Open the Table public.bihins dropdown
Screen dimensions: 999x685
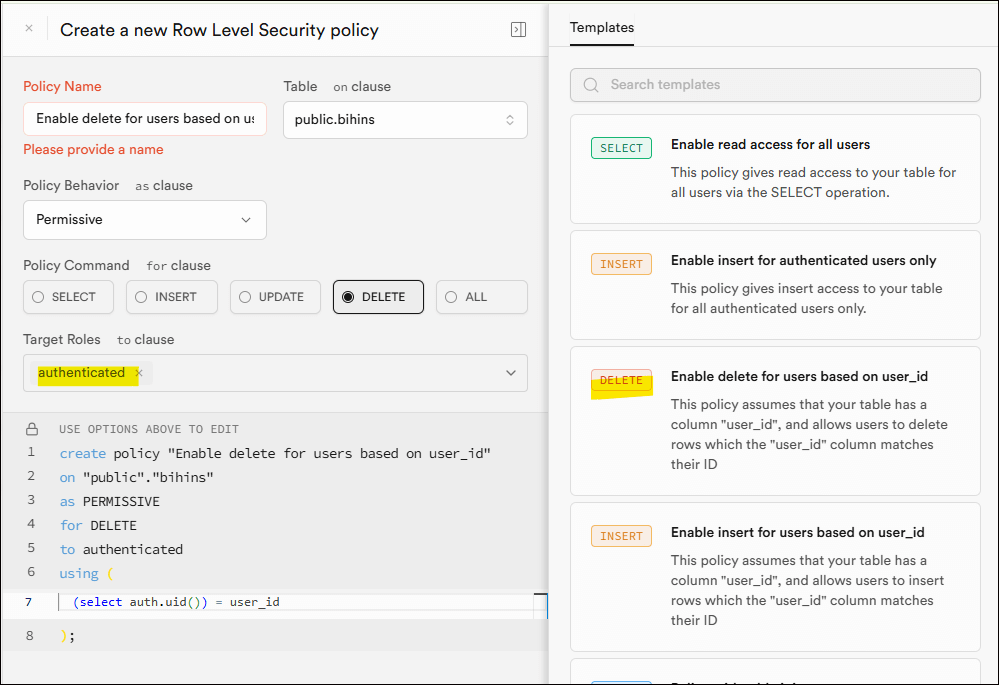point(405,120)
